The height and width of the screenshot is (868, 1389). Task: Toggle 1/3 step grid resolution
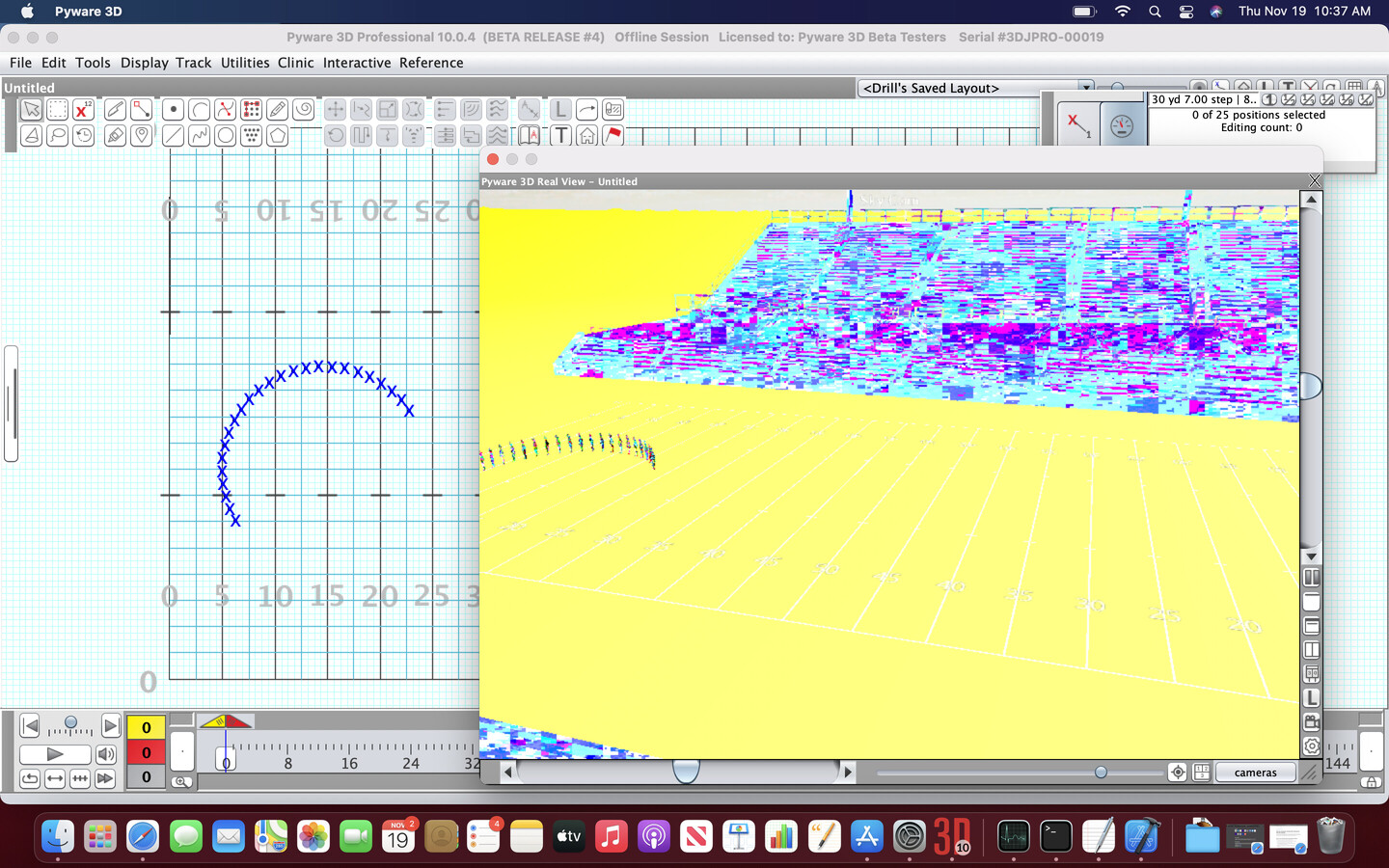click(1308, 99)
